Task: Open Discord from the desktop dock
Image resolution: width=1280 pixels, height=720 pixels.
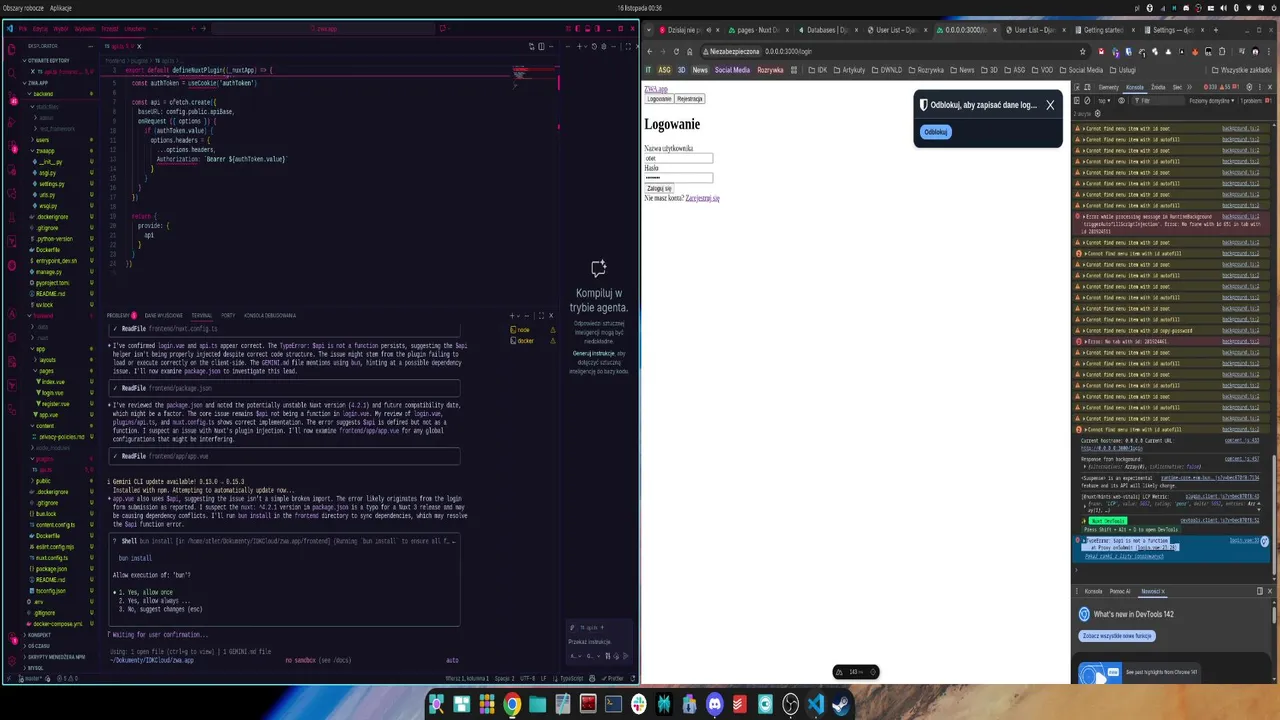Action: point(715,704)
